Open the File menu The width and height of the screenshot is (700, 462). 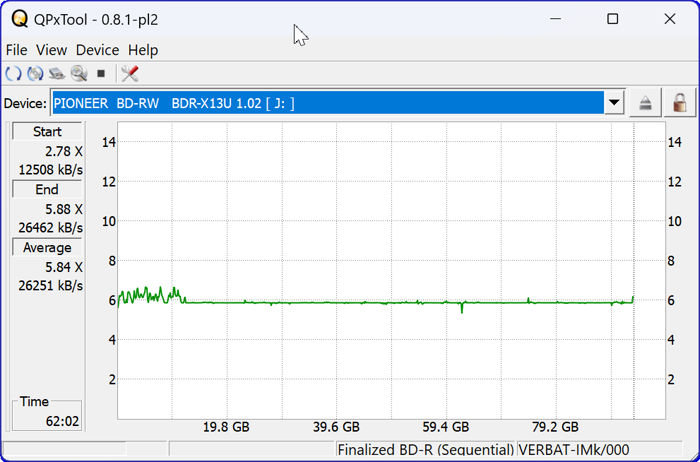[x=17, y=50]
